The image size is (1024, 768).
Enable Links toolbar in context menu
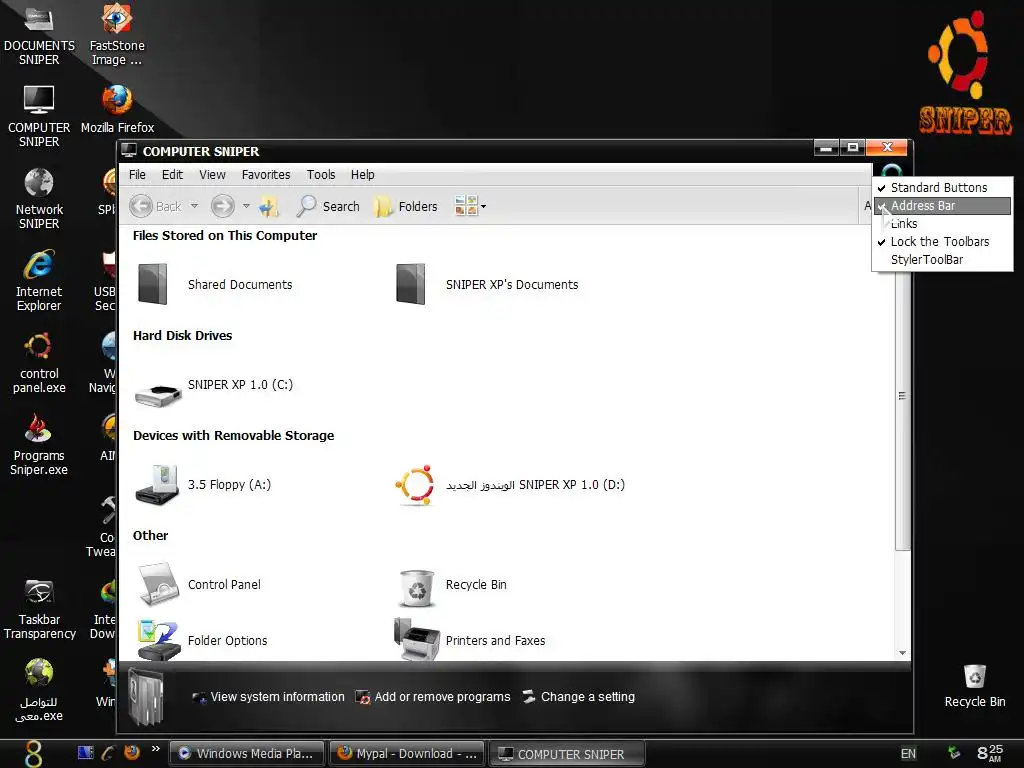942,223
